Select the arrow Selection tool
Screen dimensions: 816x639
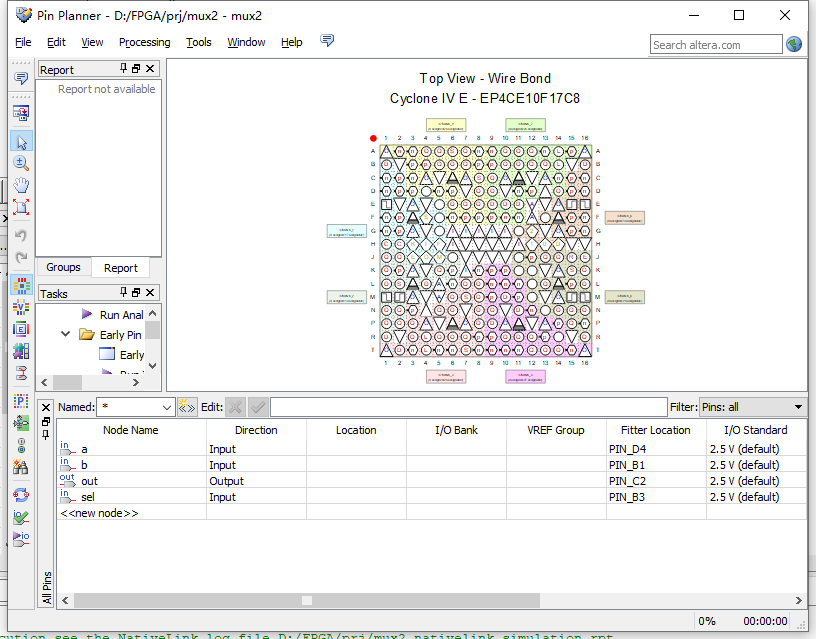pyautogui.click(x=21, y=142)
